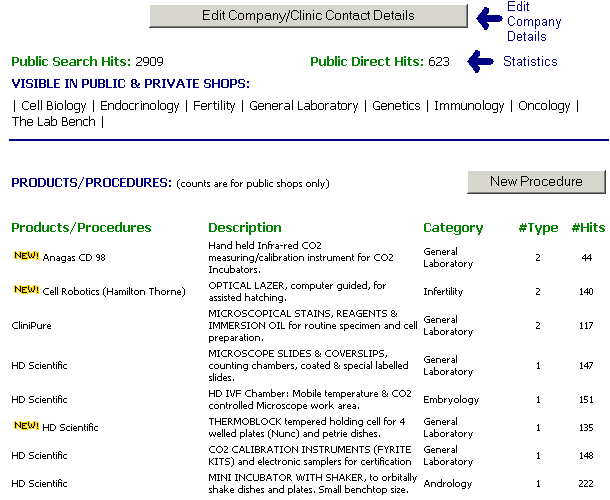
Task: Click the NEW! badge beside Cell Robotics
Action: pyautogui.click(x=26, y=290)
